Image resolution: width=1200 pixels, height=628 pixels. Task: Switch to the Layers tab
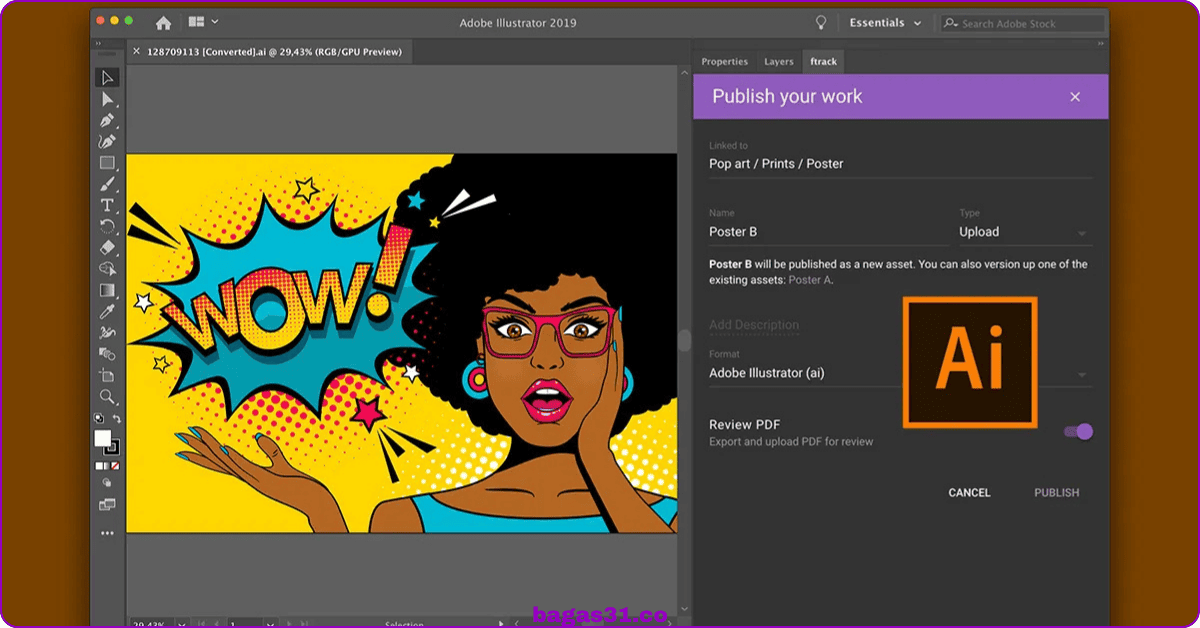[x=779, y=62]
